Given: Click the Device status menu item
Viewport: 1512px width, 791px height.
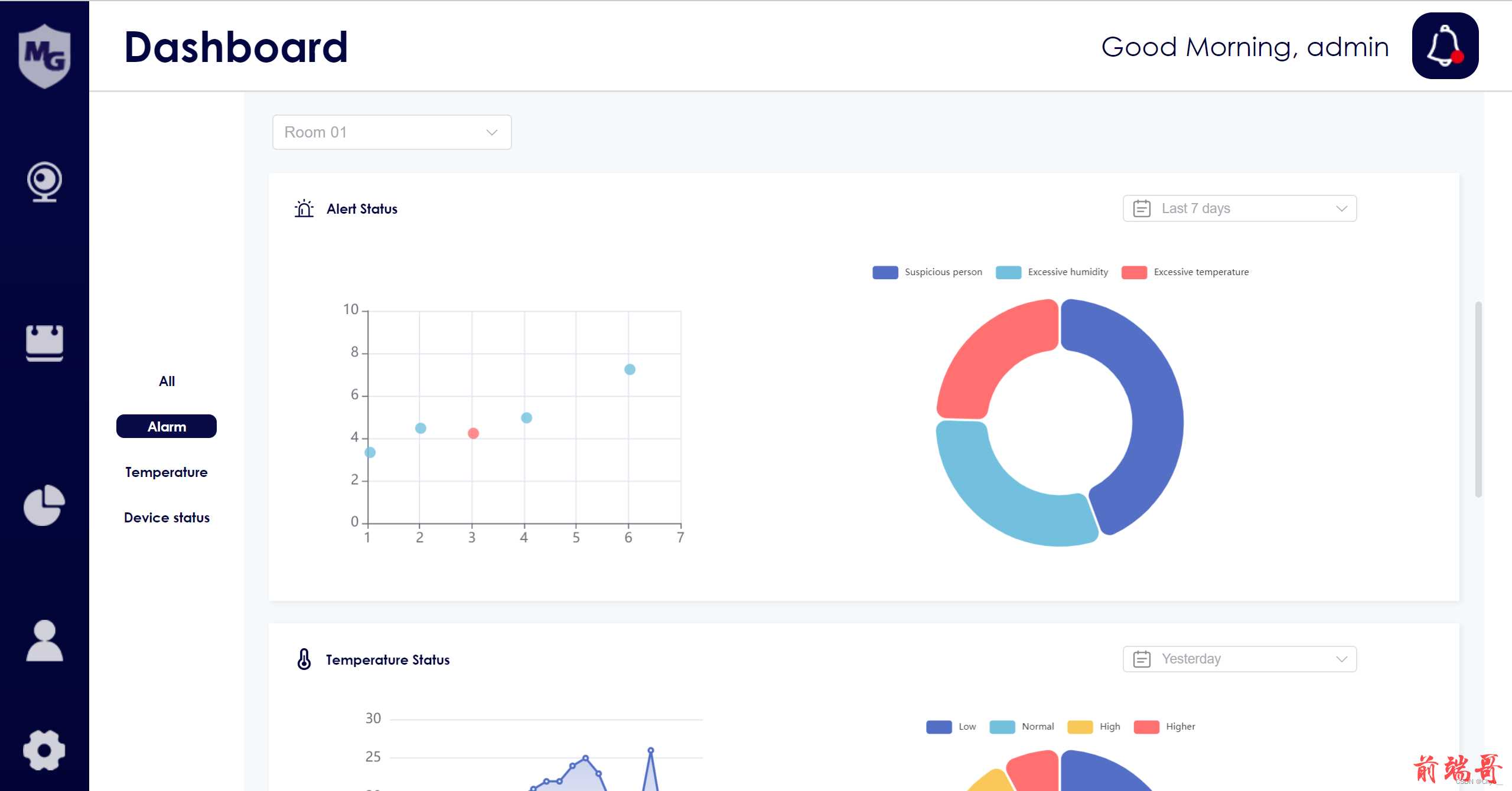Looking at the screenshot, I should tap(166, 517).
